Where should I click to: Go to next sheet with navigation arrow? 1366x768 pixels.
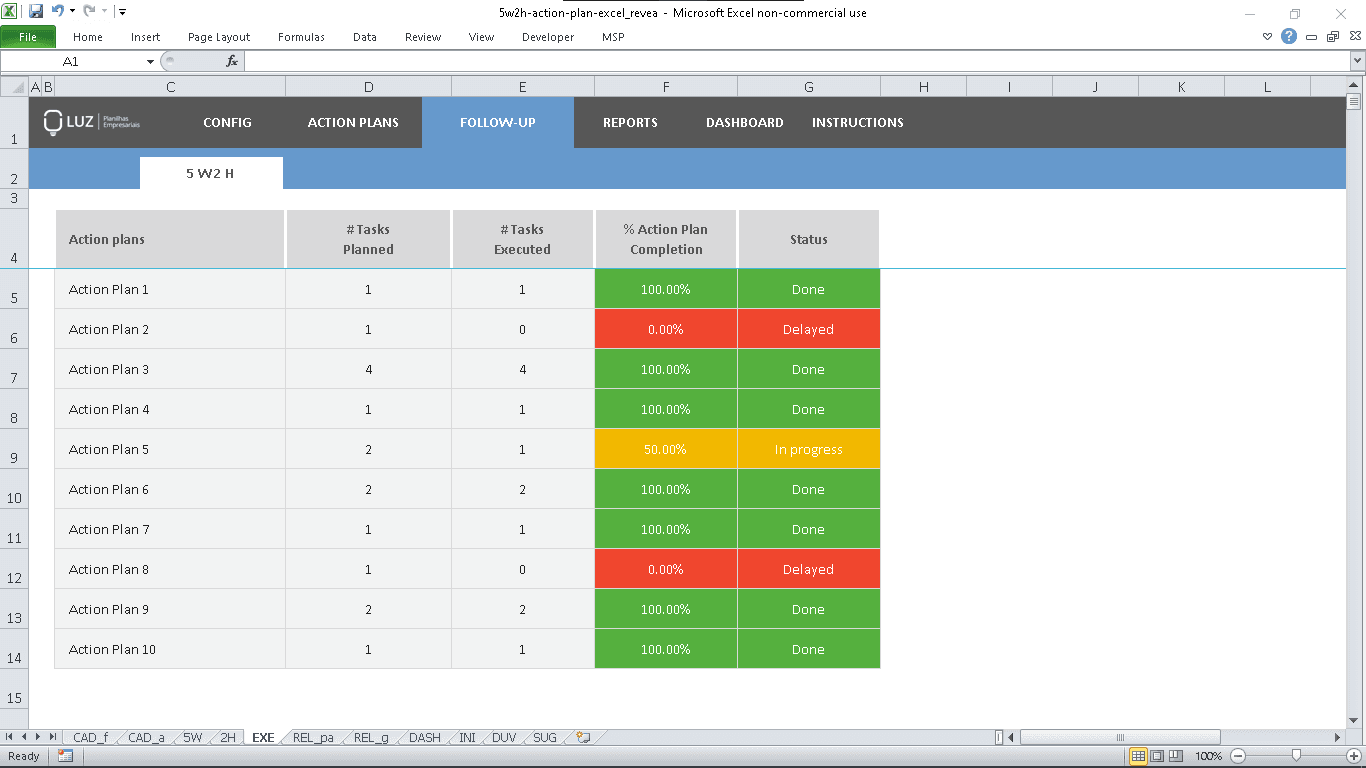[38, 737]
